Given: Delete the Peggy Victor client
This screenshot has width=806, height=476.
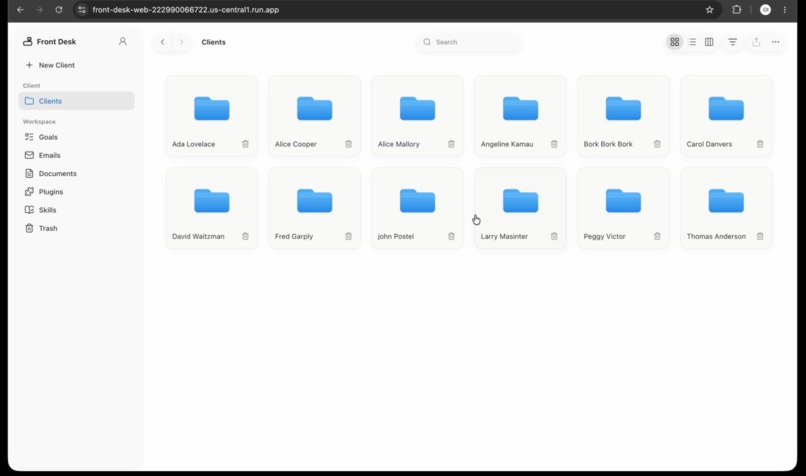Looking at the screenshot, I should [657, 236].
